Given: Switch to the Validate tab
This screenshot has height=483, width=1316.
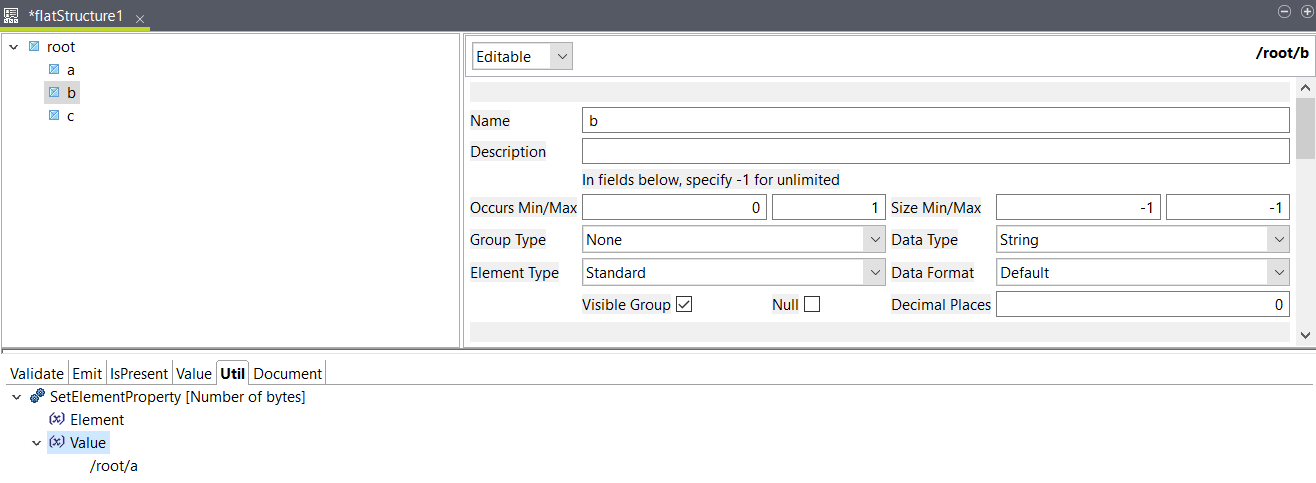Looking at the screenshot, I should (x=37, y=373).
